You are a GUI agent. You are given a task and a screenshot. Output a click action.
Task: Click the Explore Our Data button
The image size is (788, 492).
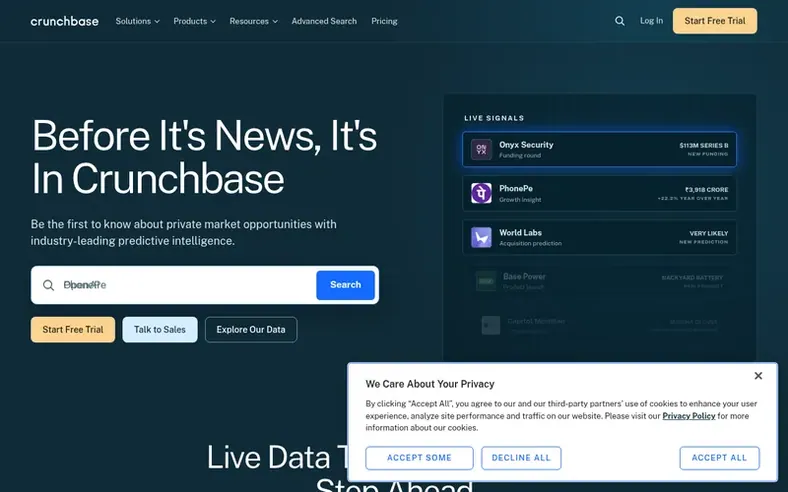point(251,330)
